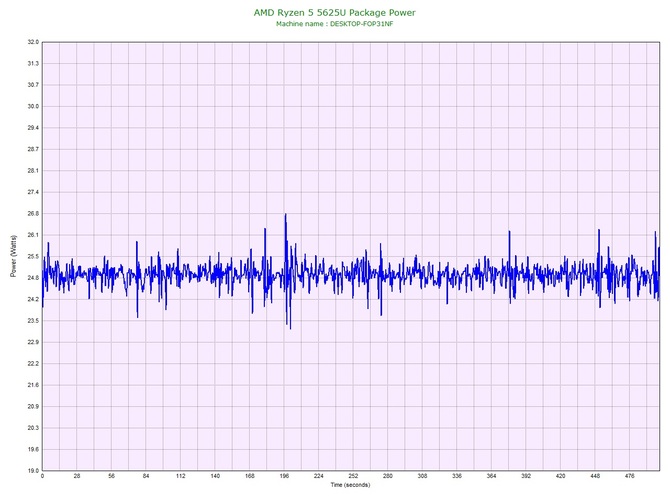Image resolution: width=670 pixels, height=502 pixels.
Task: Click the x-axis tick label '168'
Action: coord(250,476)
